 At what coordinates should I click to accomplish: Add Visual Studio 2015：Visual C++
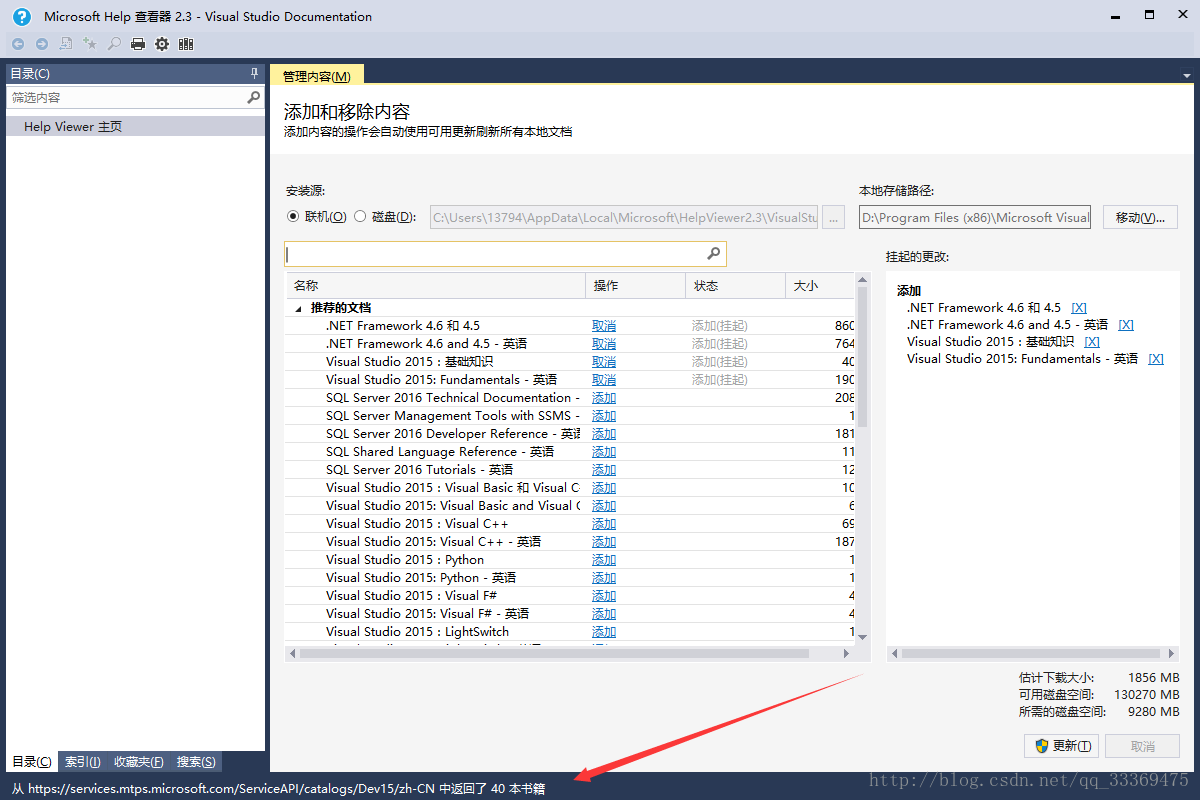pyautogui.click(x=604, y=524)
